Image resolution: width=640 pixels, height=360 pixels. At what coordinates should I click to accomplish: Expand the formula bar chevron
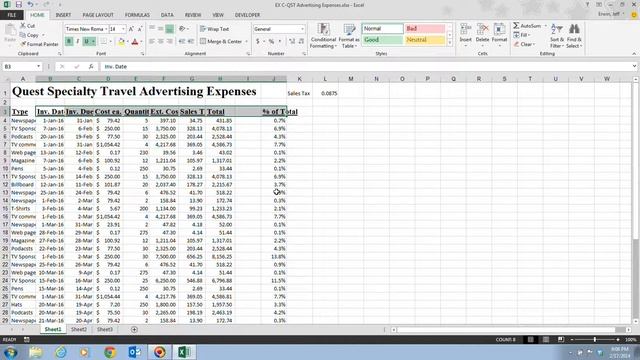click(x=634, y=66)
